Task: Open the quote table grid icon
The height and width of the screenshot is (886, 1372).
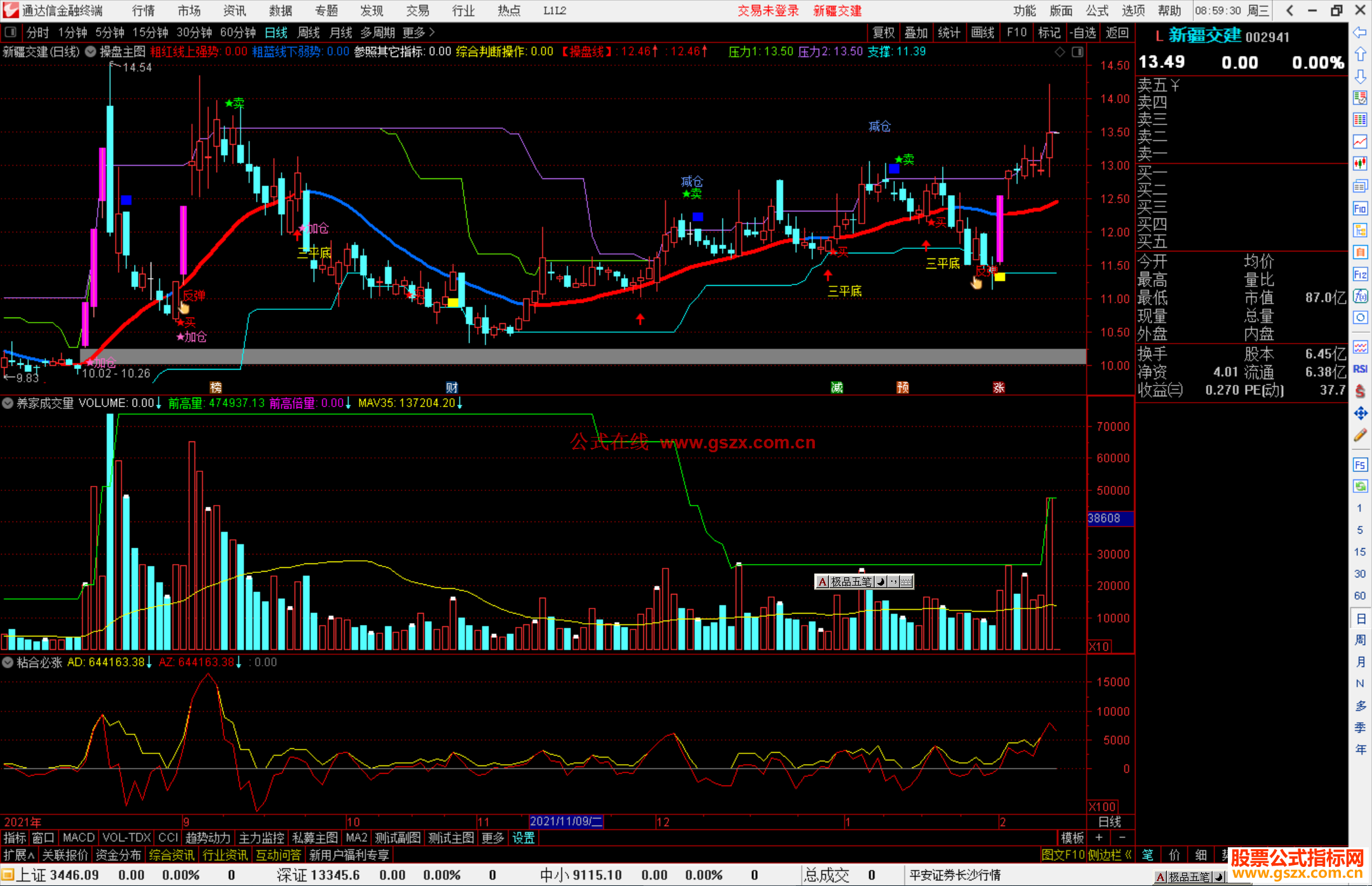Action: (1360, 120)
